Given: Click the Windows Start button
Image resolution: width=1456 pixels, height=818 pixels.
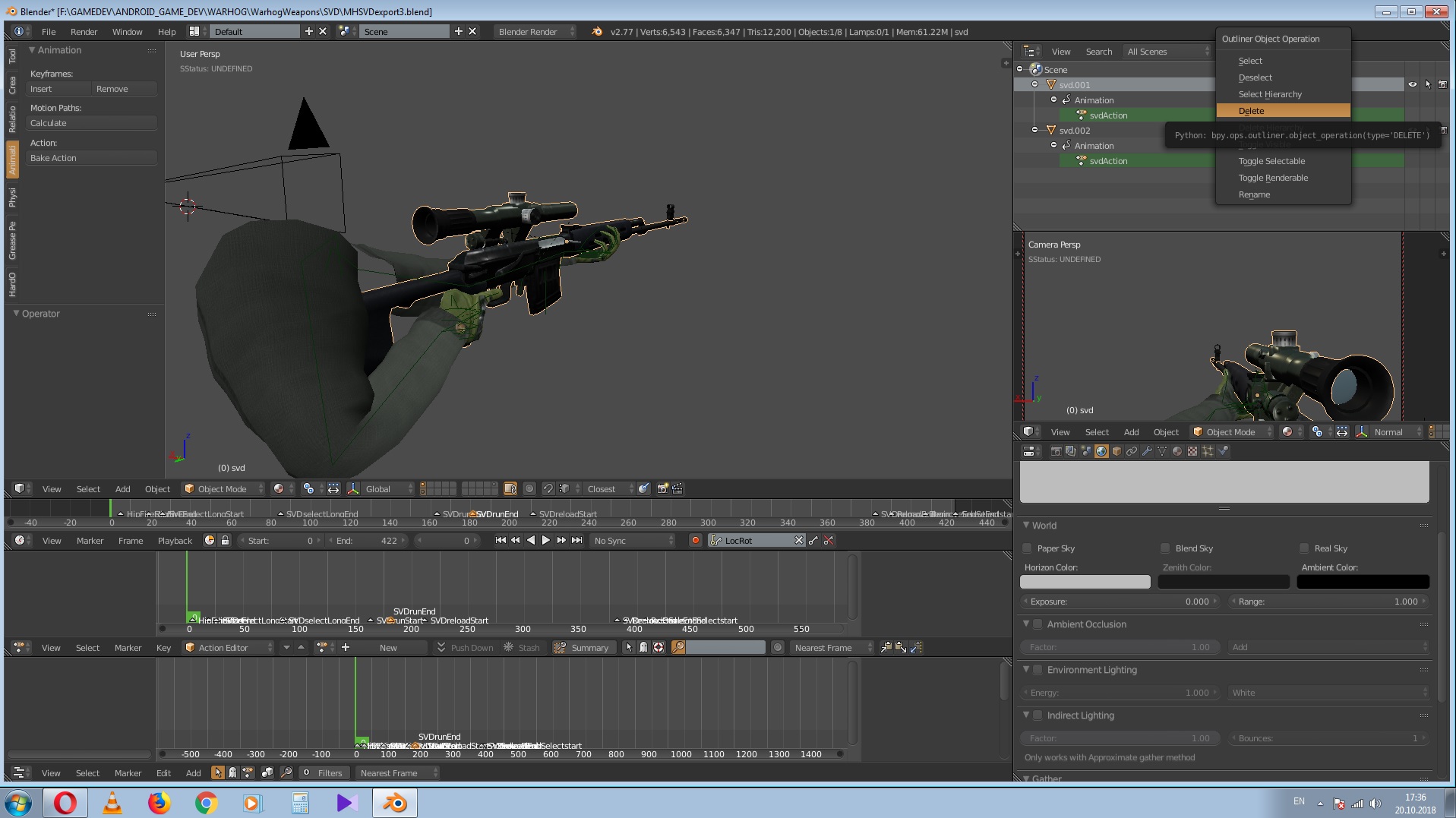Looking at the screenshot, I should tap(18, 803).
